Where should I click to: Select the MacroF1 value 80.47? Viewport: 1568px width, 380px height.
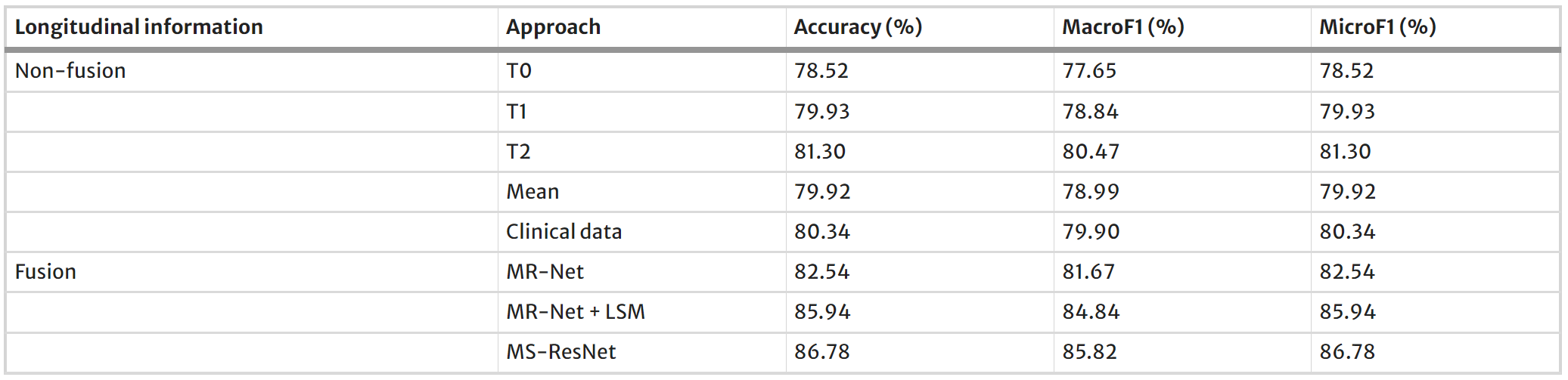1090,152
